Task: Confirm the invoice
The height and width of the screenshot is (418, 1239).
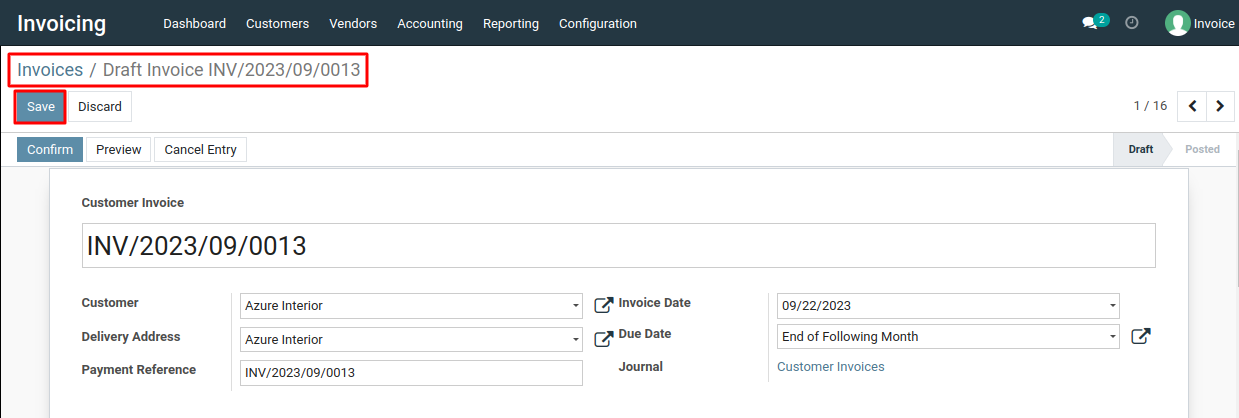Action: coord(50,150)
